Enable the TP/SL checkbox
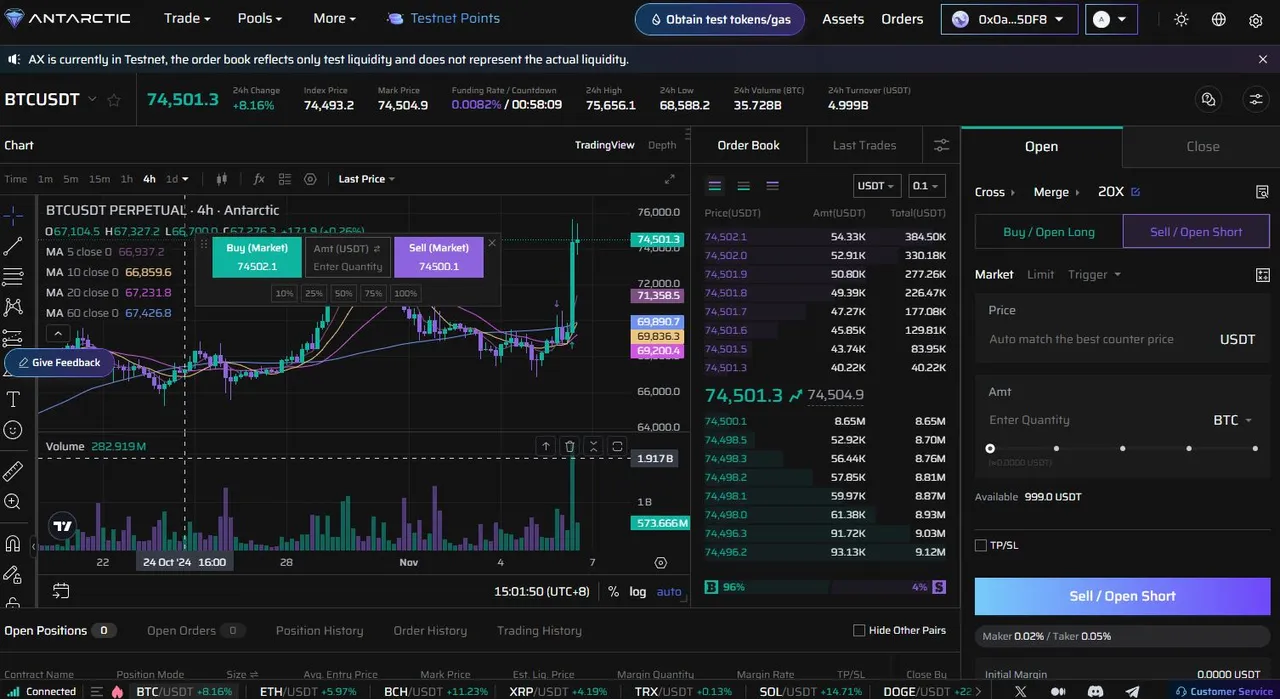The width and height of the screenshot is (1280, 699). click(981, 545)
